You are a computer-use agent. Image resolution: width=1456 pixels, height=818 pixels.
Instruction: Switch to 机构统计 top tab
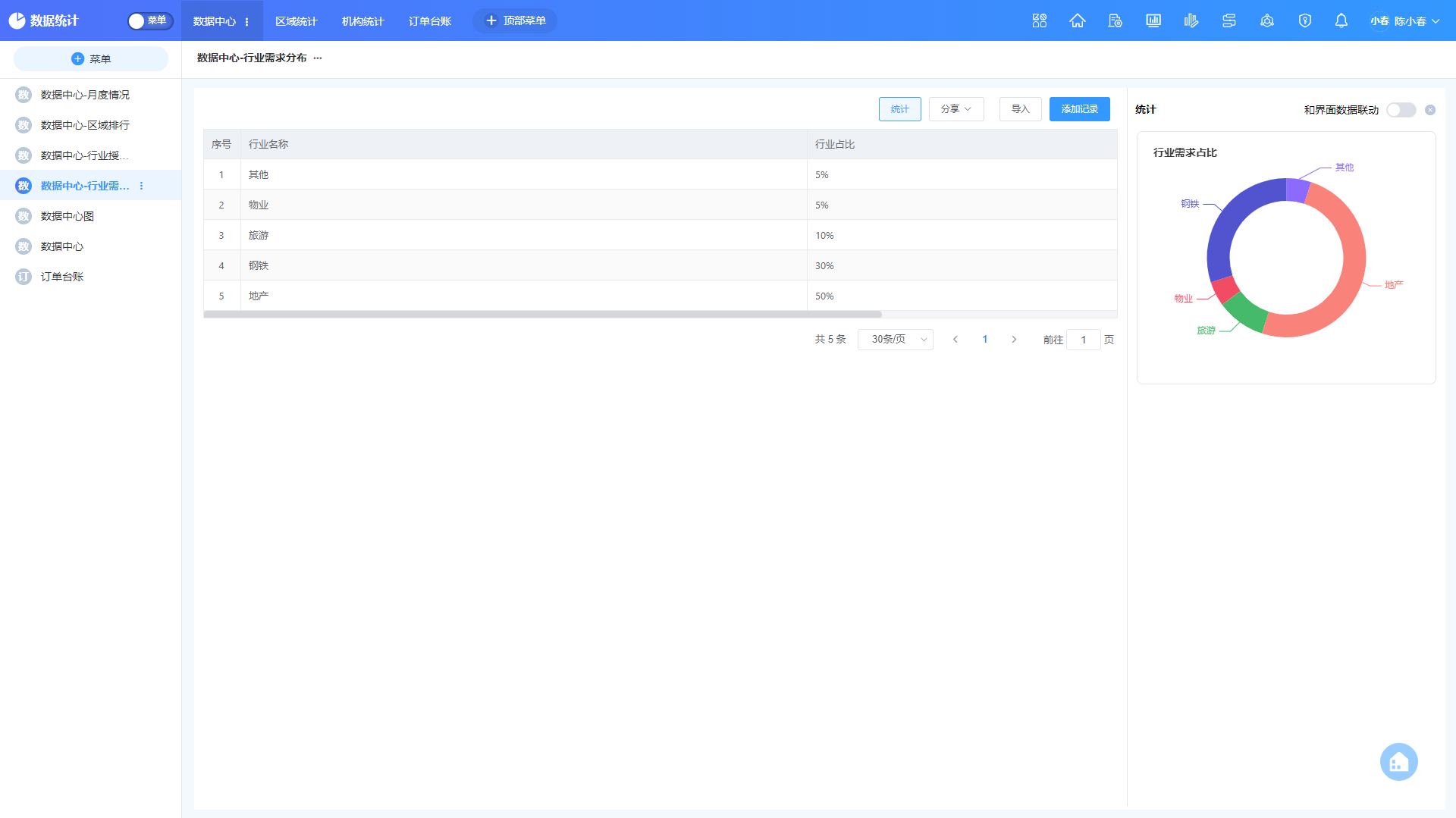click(x=362, y=21)
